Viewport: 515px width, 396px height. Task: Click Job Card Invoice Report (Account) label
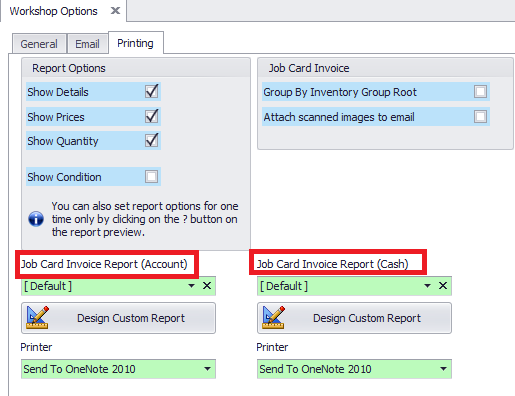104,264
